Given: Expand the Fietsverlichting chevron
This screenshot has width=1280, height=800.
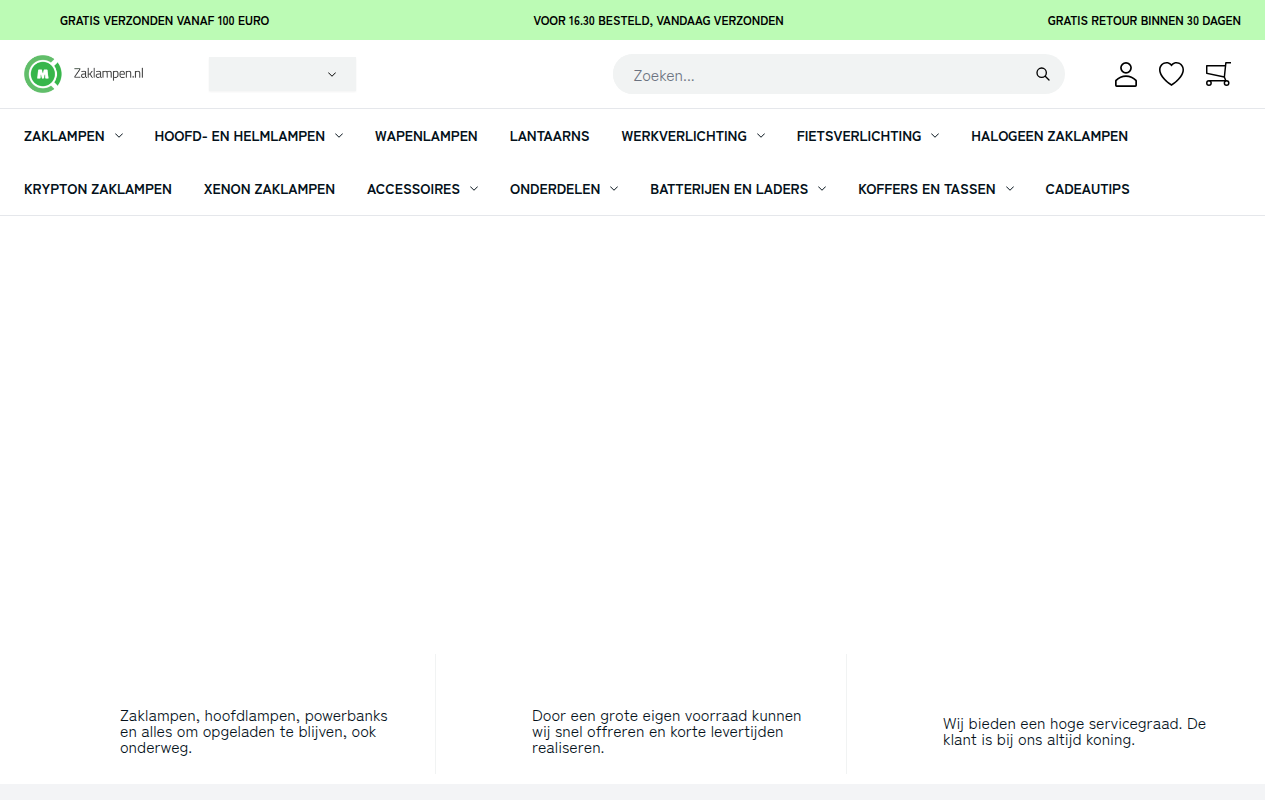Looking at the screenshot, I should tap(935, 136).
